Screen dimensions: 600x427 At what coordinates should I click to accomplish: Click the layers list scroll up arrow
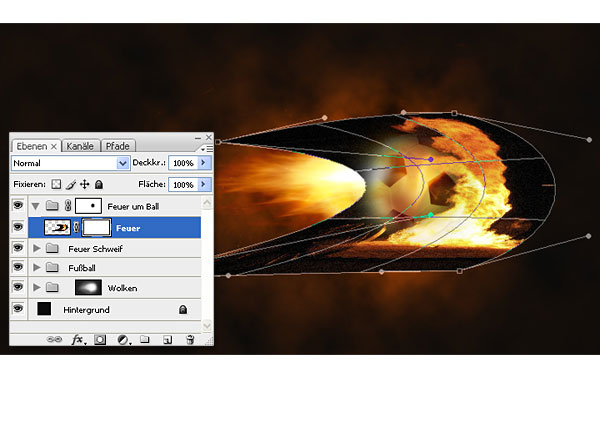pos(207,203)
